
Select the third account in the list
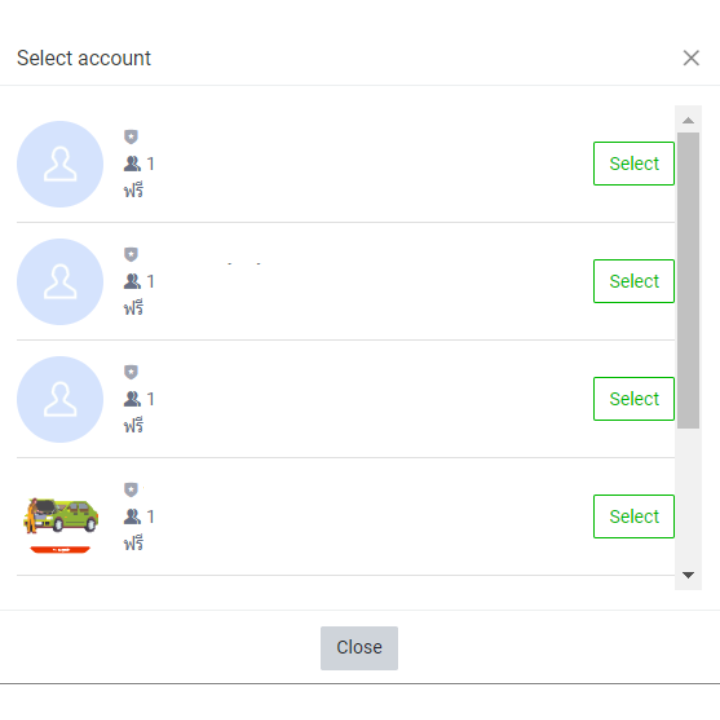tap(634, 399)
